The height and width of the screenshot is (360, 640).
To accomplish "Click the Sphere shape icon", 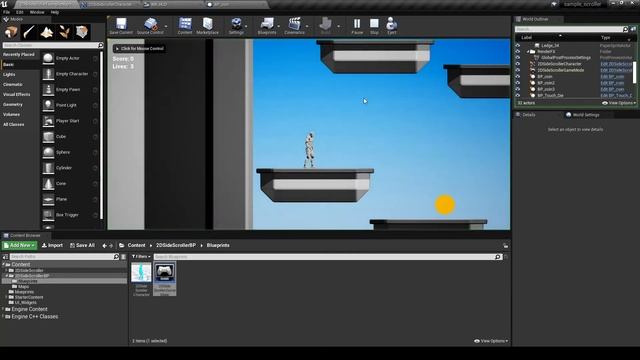I will [x=48, y=152].
